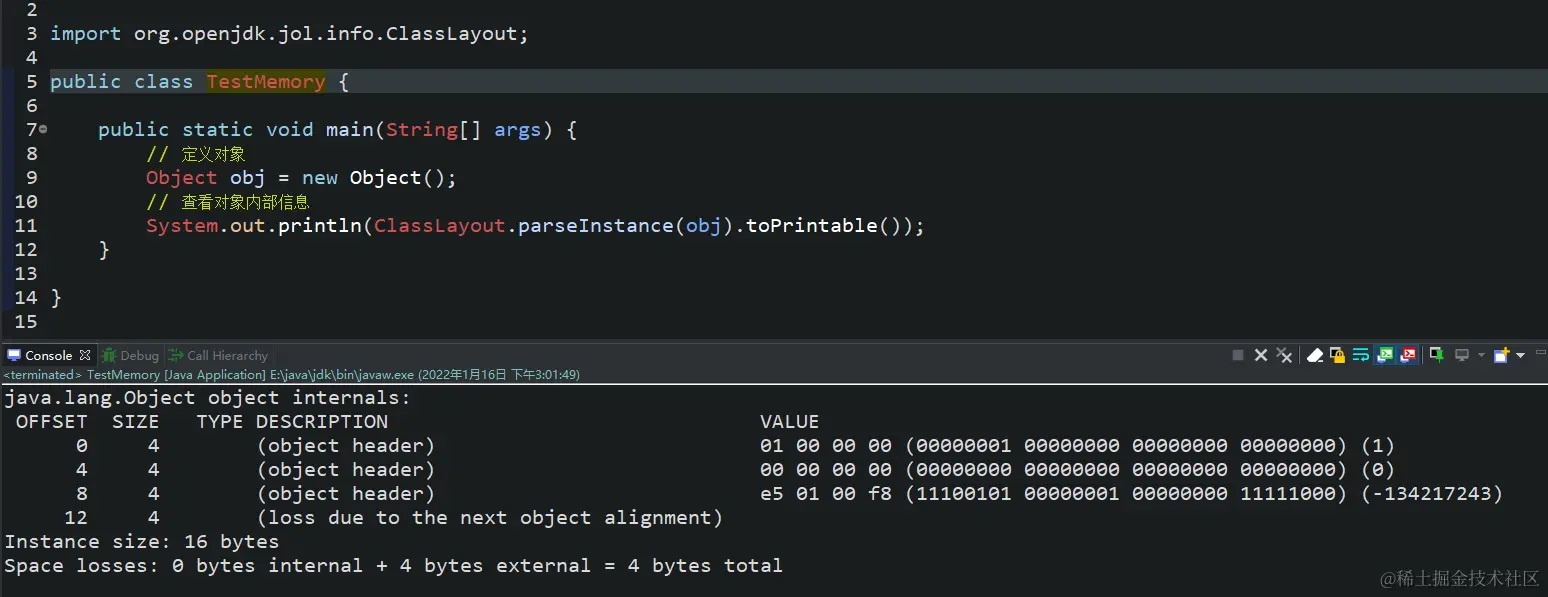This screenshot has width=1548, height=597.
Task: Click 'parseInstance' in line 11
Action: pyautogui.click(x=595, y=226)
